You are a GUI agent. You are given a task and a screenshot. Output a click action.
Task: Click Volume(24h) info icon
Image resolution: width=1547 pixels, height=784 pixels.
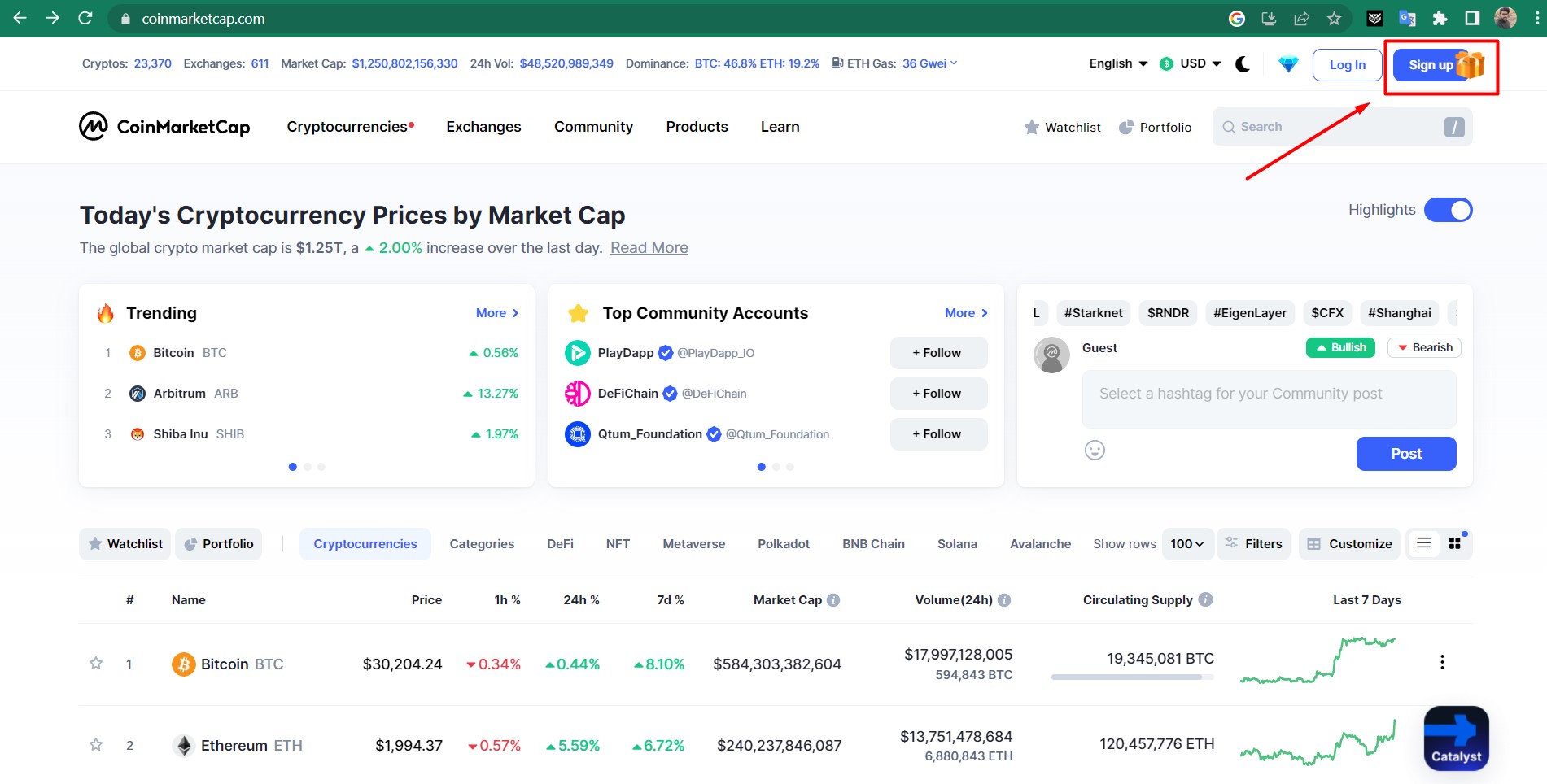coord(1004,600)
